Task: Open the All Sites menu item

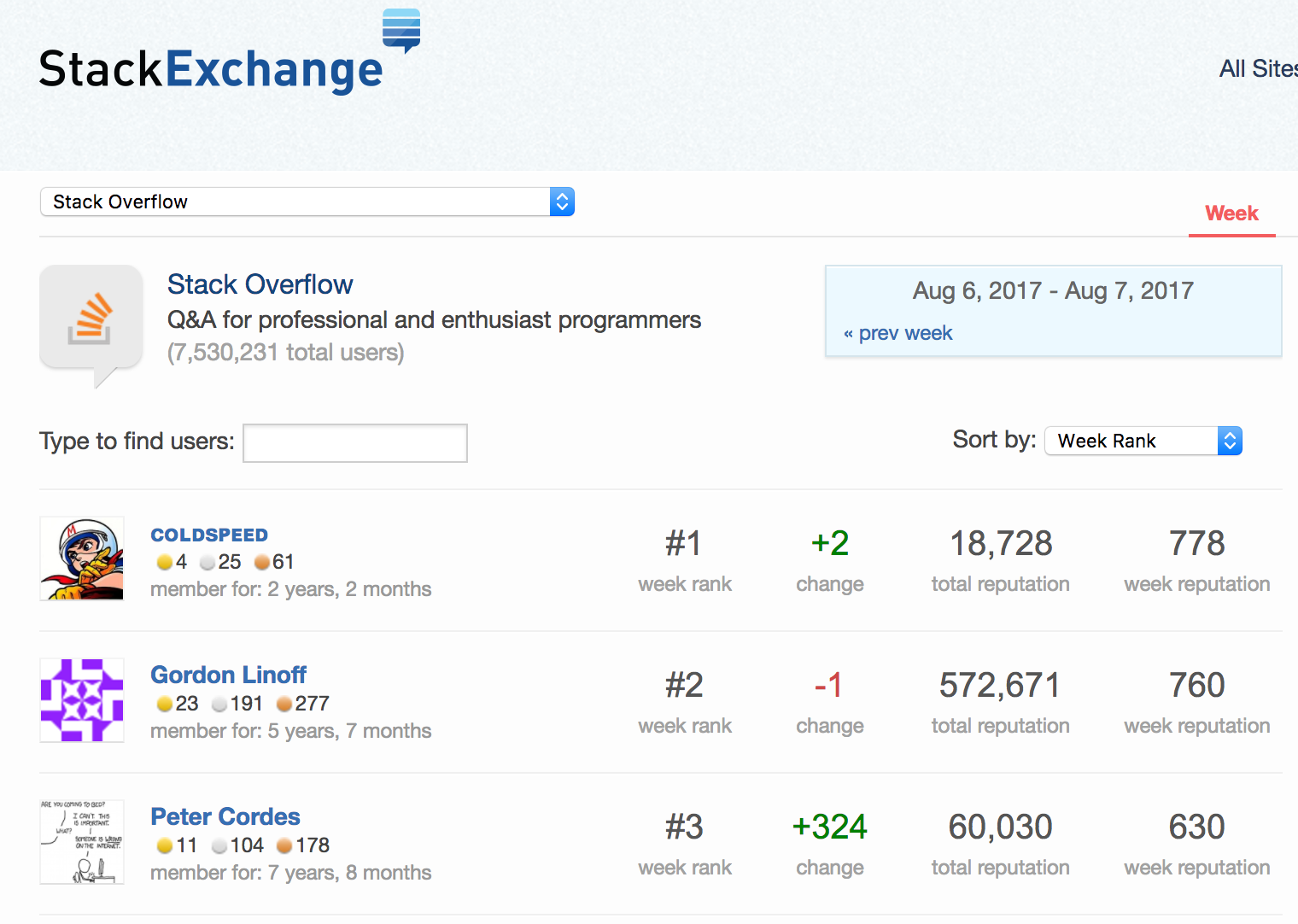Action: pos(1257,69)
